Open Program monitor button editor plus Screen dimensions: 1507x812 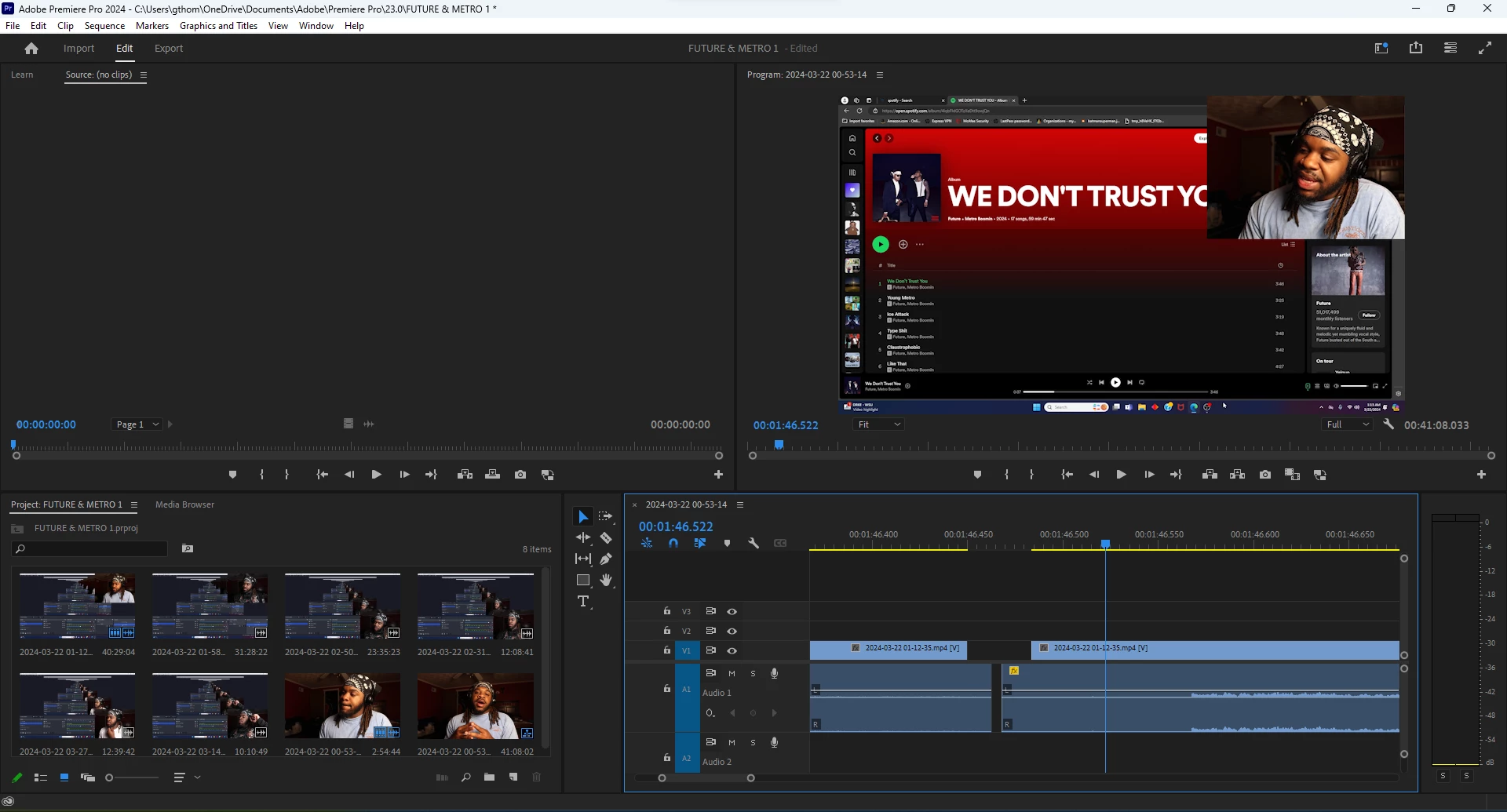(x=1481, y=475)
